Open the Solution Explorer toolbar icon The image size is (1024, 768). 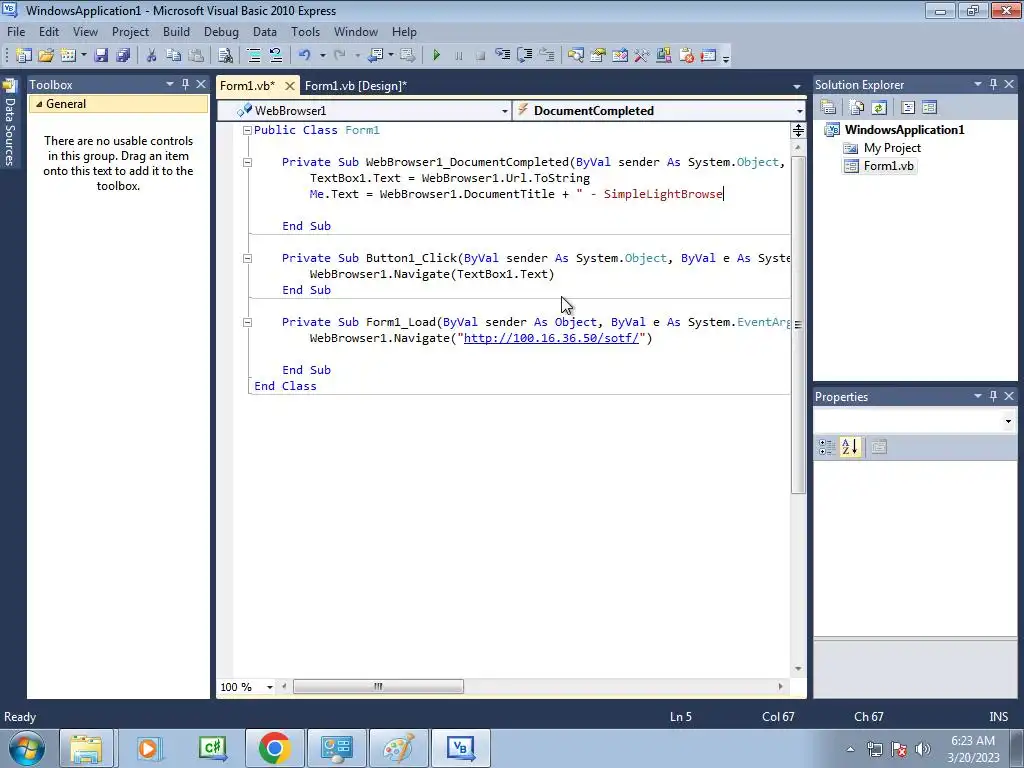(575, 56)
